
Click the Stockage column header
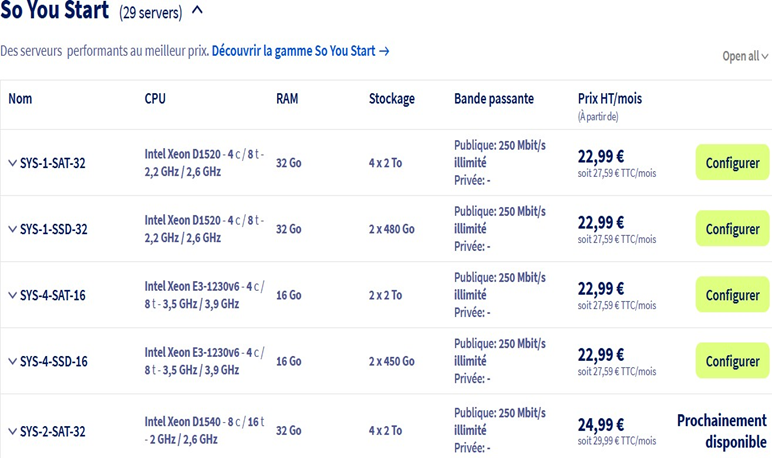coord(391,99)
